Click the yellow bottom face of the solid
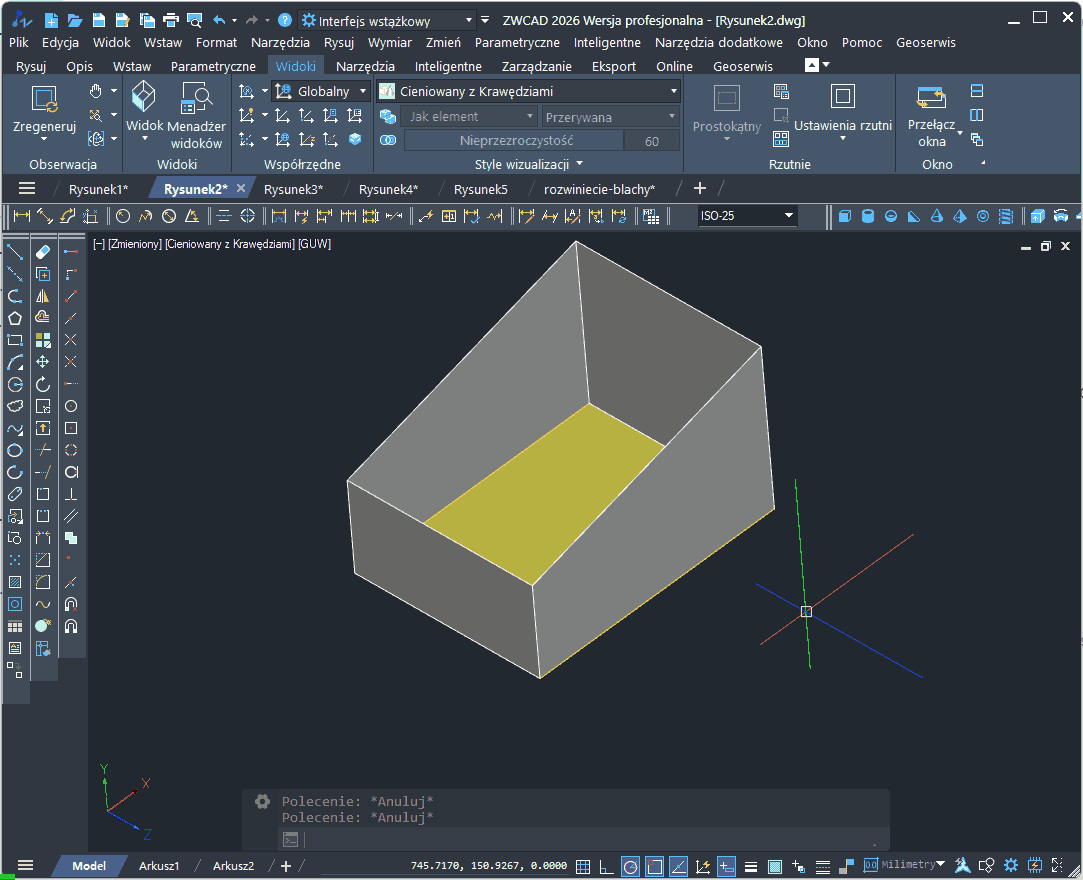The width and height of the screenshot is (1083, 880). pos(545,492)
